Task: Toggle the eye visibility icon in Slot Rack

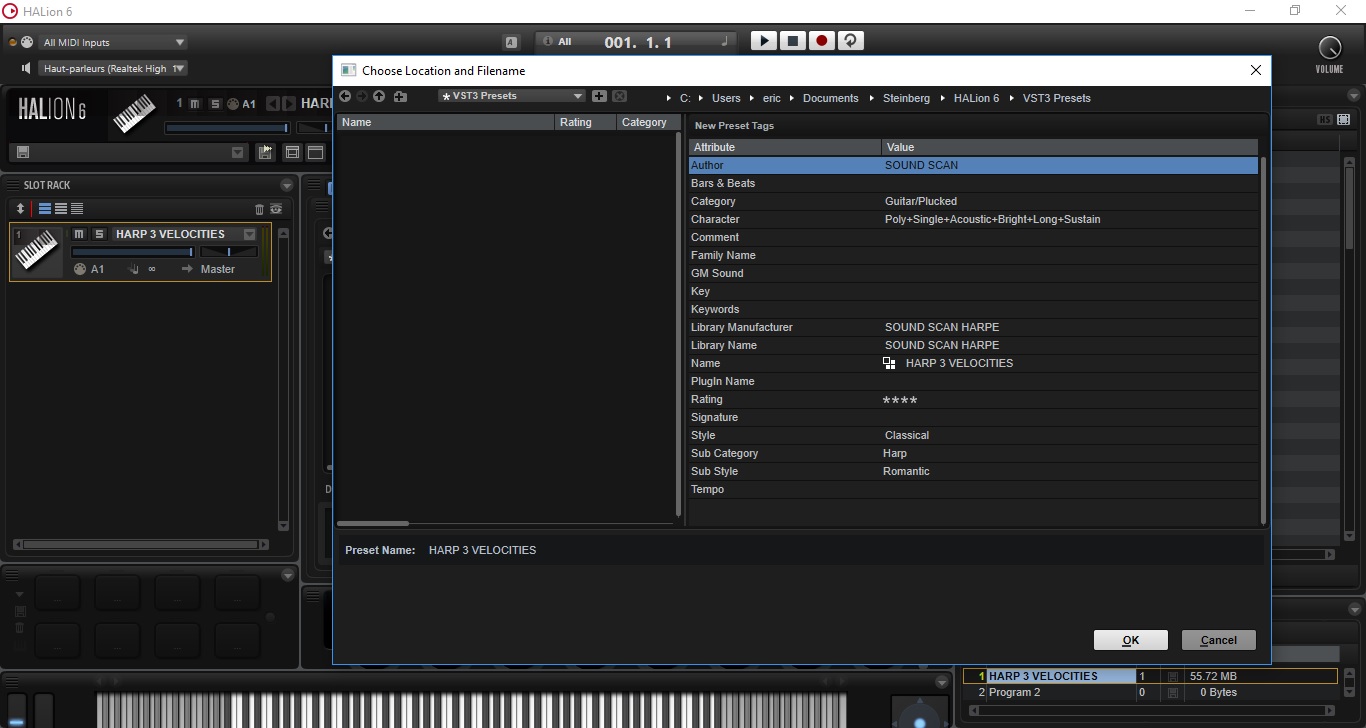Action: coord(277,209)
